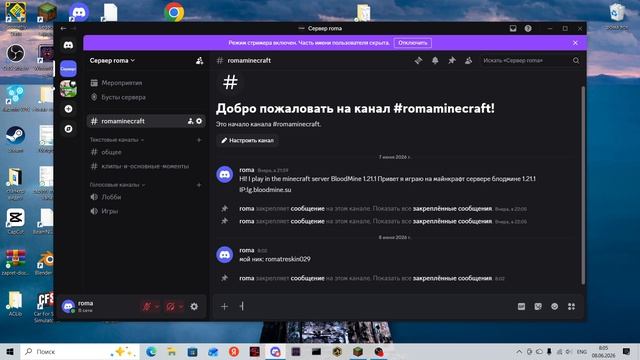The height and width of the screenshot is (360, 640).
Task: Select the romaminecraft channel
Action: click(146, 121)
